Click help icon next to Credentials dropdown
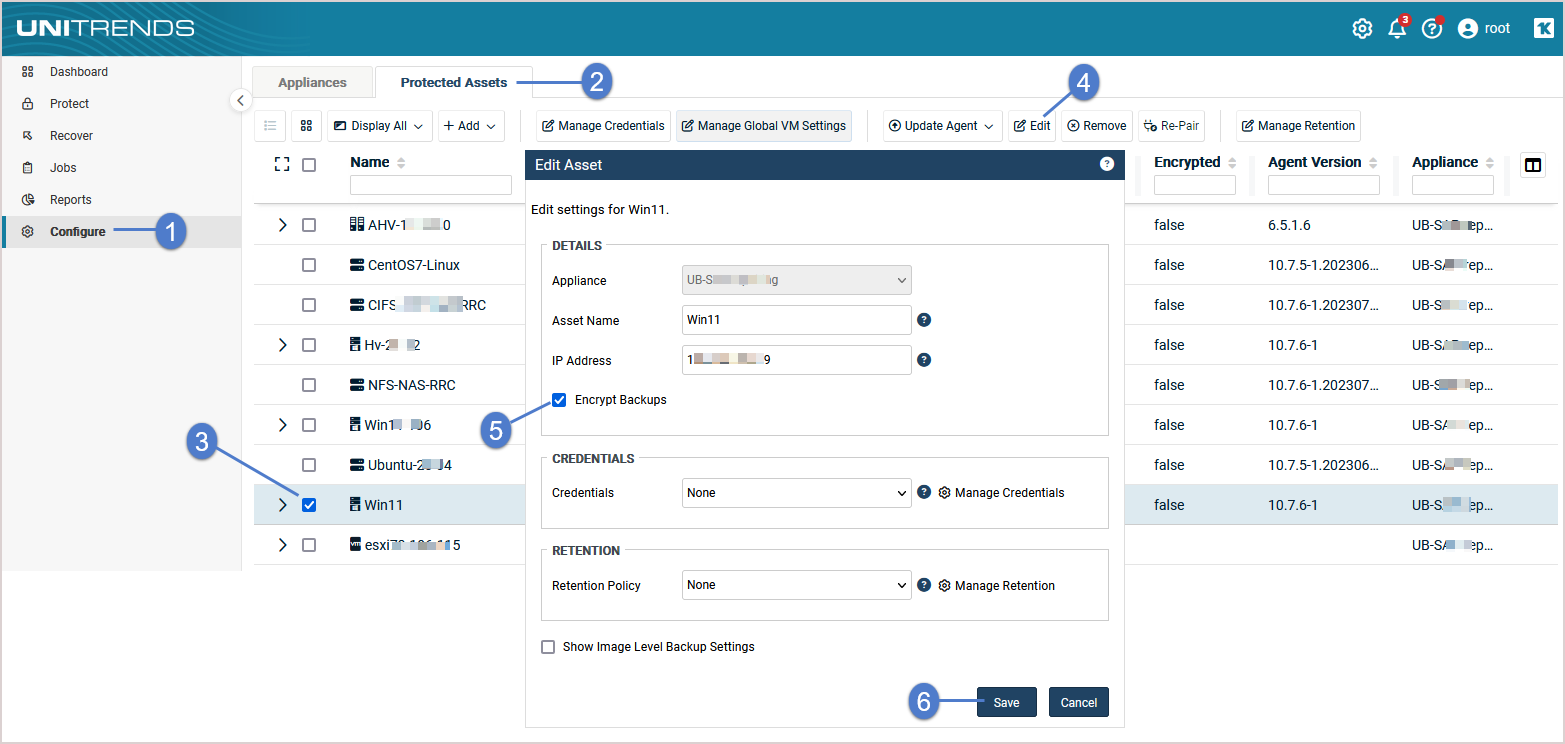 (x=924, y=492)
